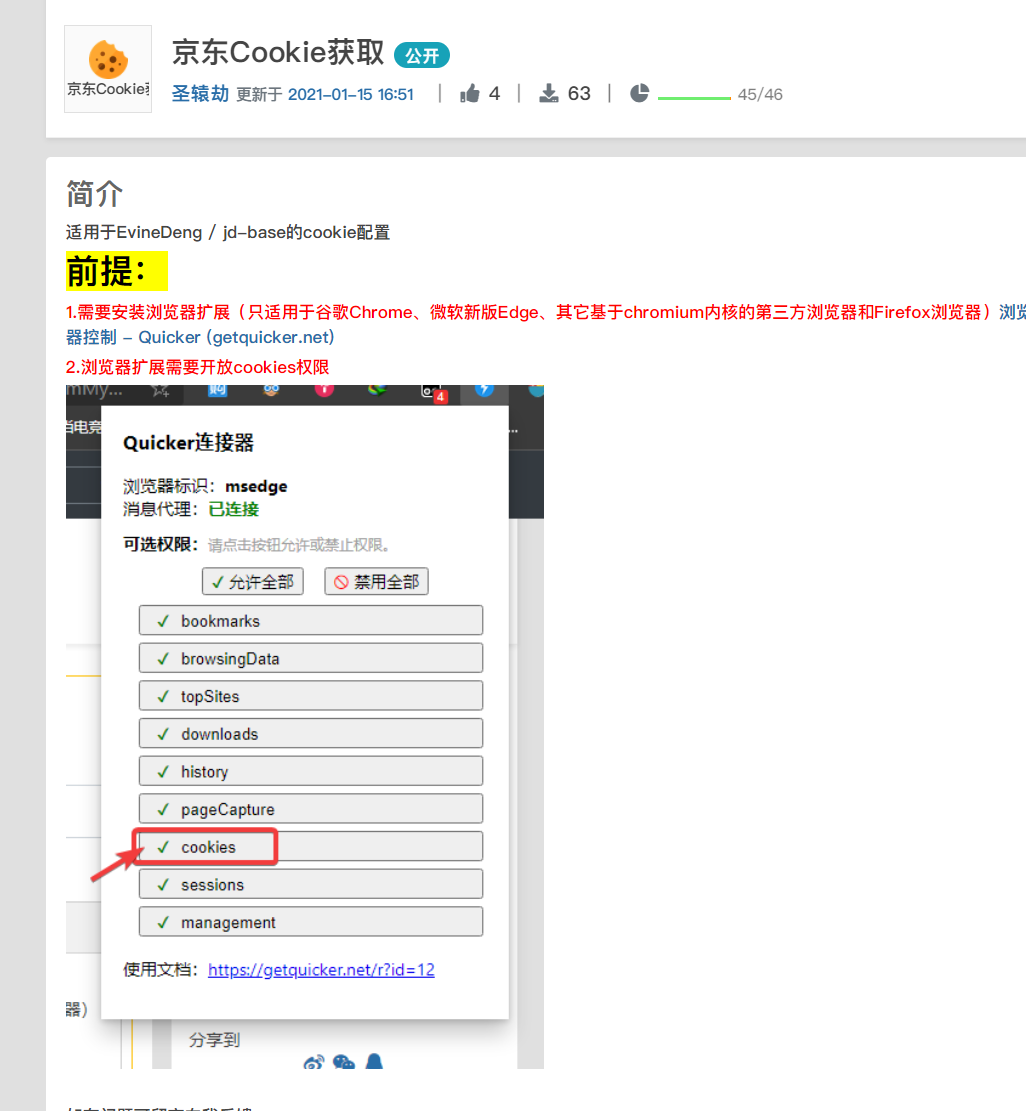1026x1111 pixels.
Task: Open the Quicker (getquicker.net) browser control link
Action: pyautogui.click(x=236, y=337)
